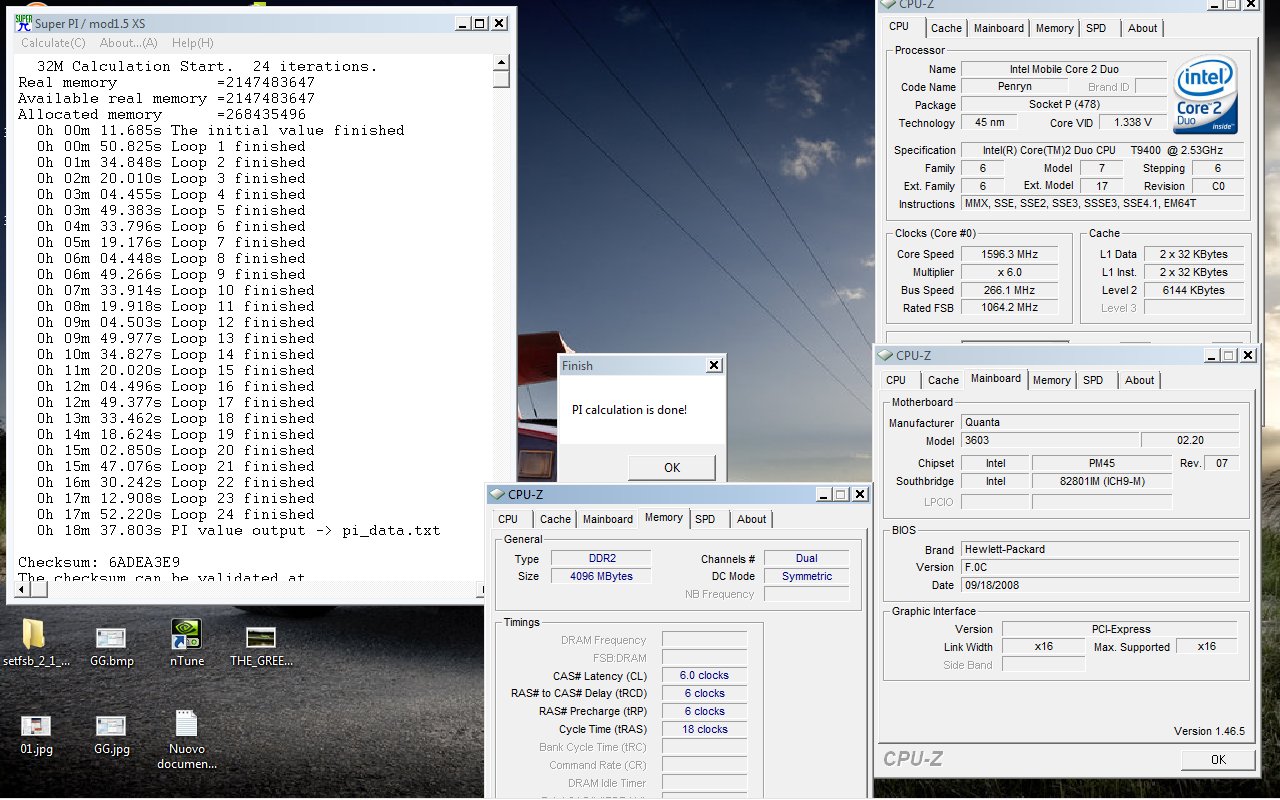Click the 'Loop 10 finished' line in Super PI

(175, 290)
